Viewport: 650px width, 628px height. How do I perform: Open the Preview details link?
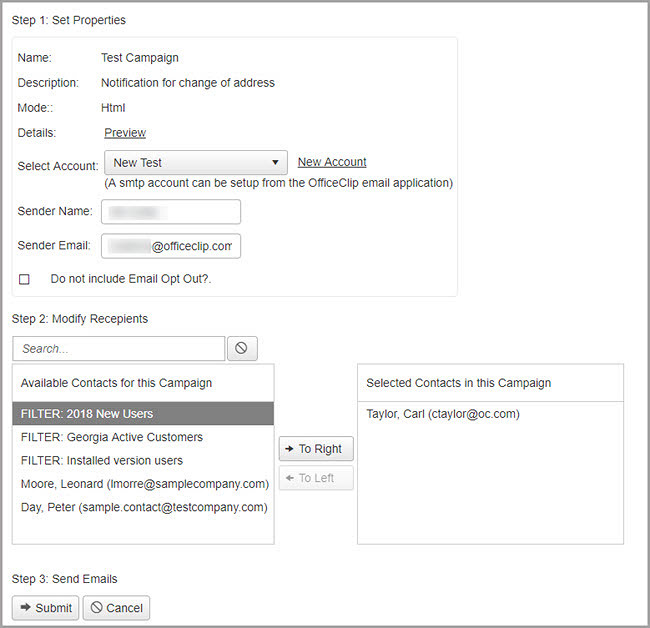coord(125,133)
